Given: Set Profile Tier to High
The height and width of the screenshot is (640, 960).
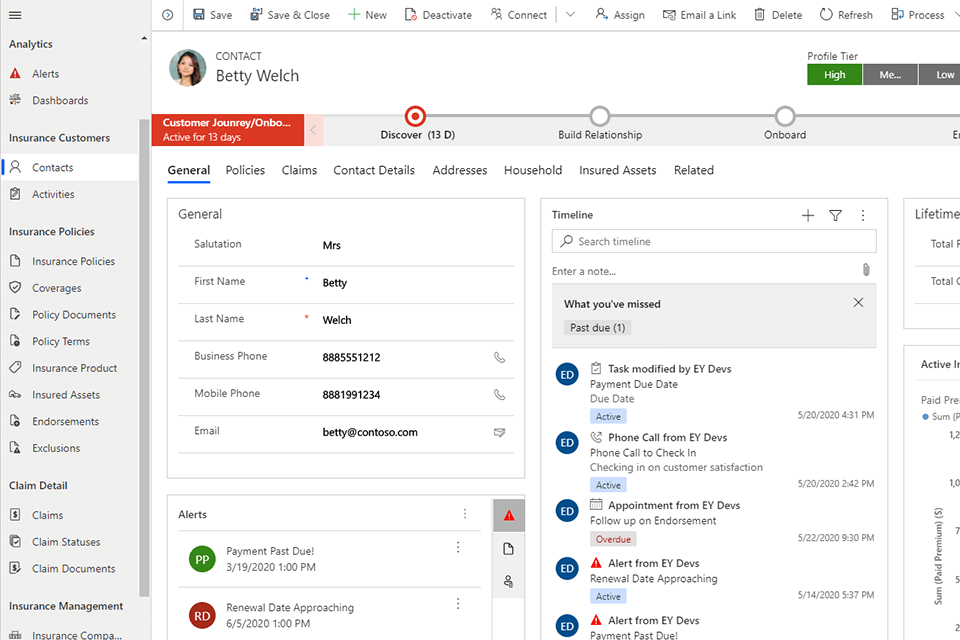Looking at the screenshot, I should point(834,75).
